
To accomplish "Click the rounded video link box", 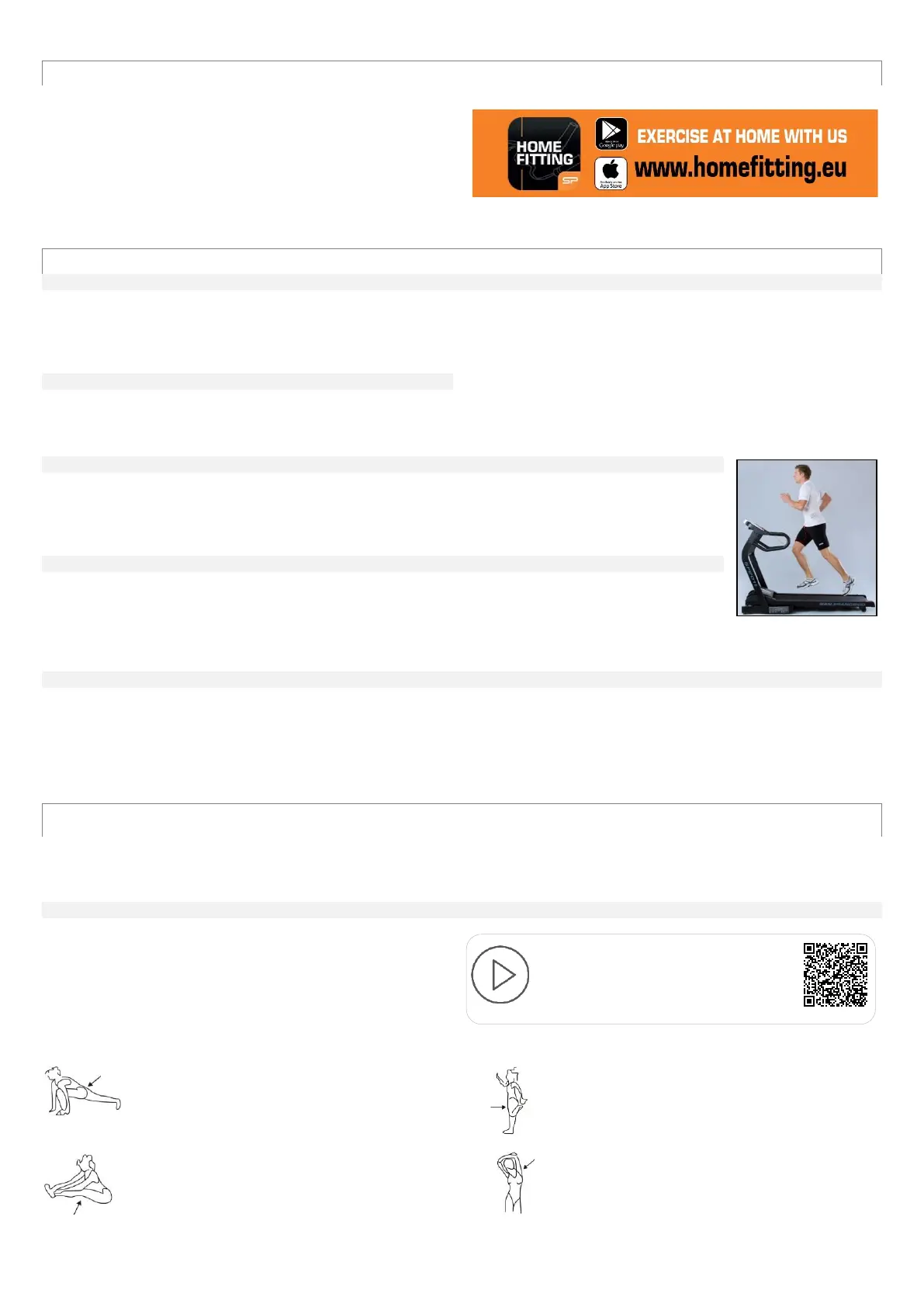I will tap(670, 979).
